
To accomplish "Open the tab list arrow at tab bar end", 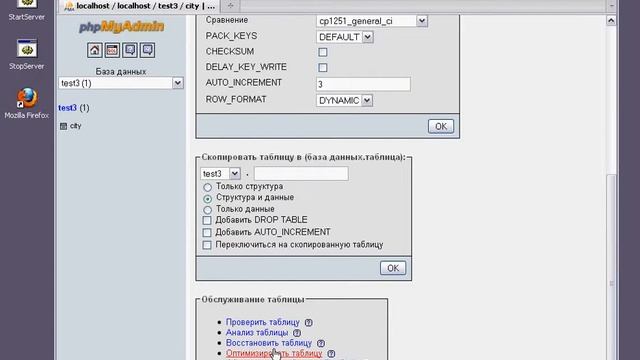I will click(611, 6).
